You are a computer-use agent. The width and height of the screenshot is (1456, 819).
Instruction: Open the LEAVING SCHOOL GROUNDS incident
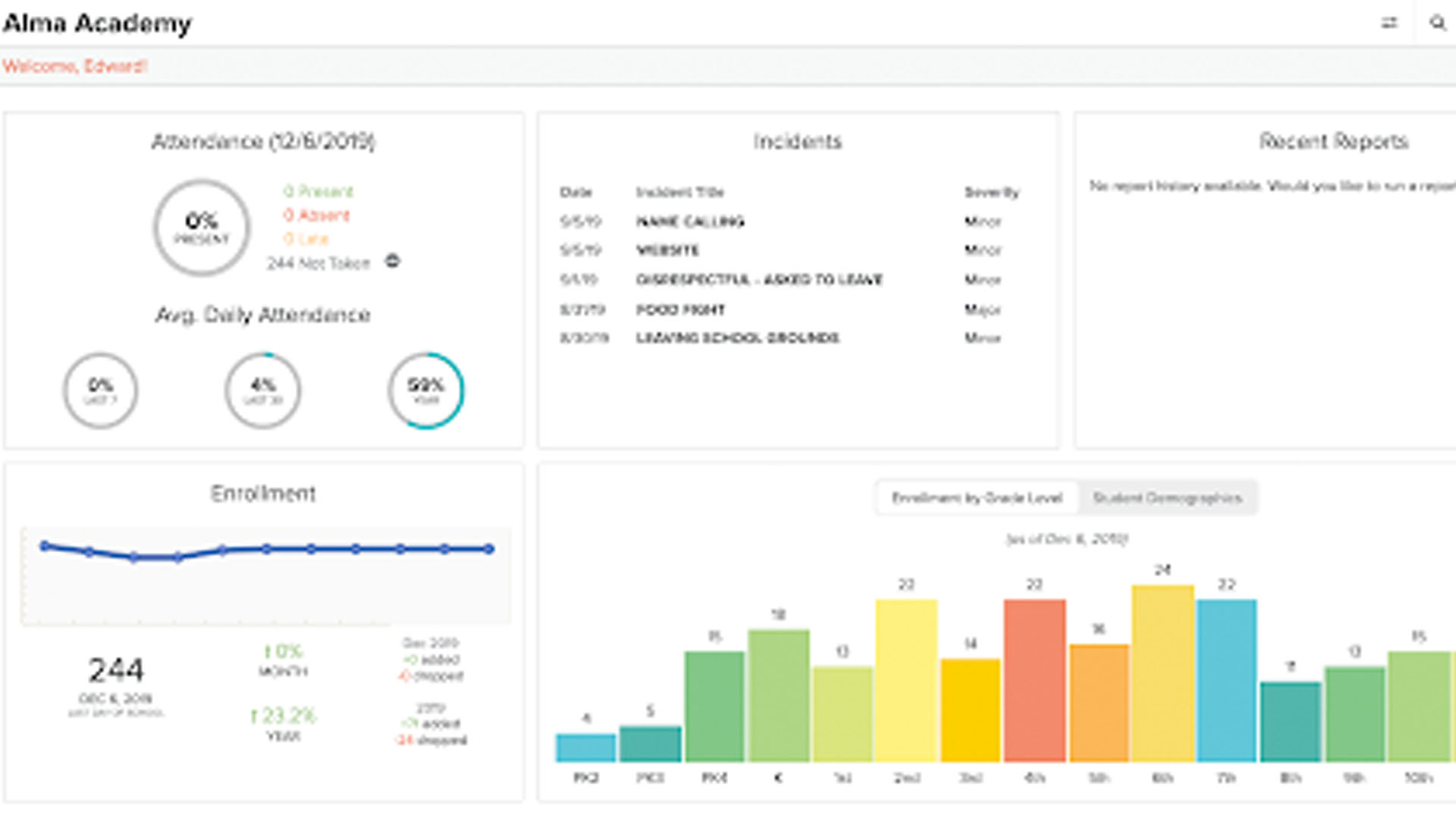(x=737, y=338)
